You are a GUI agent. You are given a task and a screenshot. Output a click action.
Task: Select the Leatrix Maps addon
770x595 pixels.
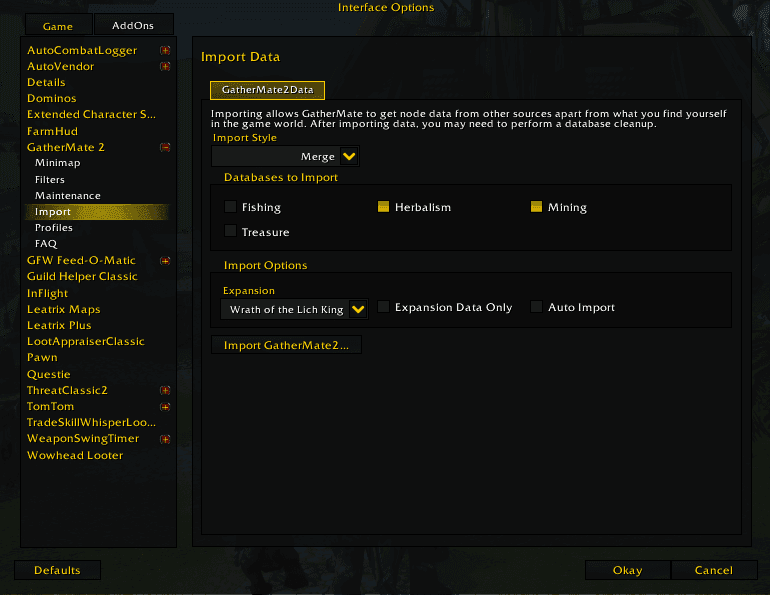[63, 309]
